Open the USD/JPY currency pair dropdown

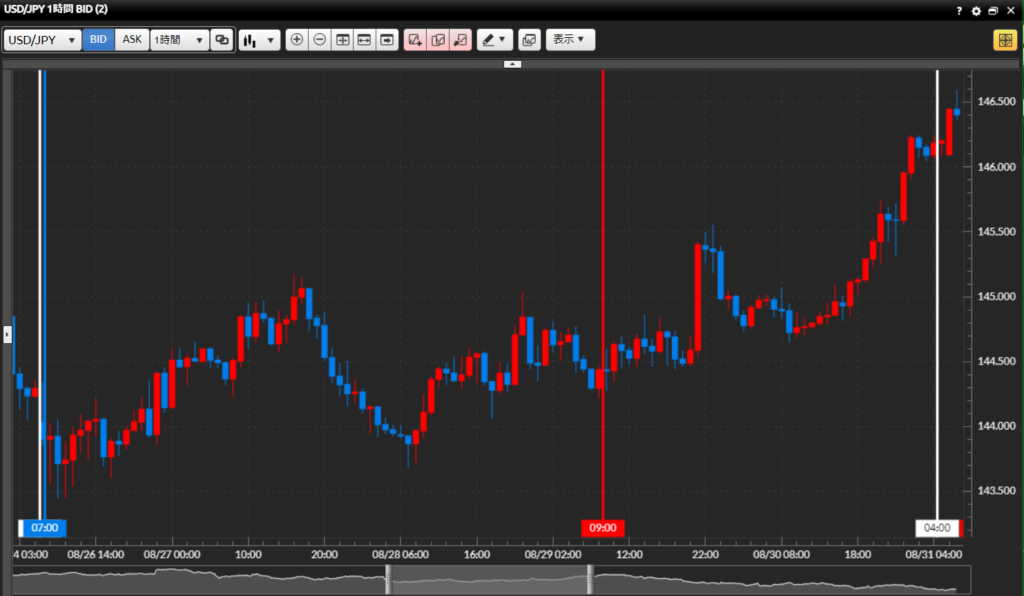click(42, 40)
